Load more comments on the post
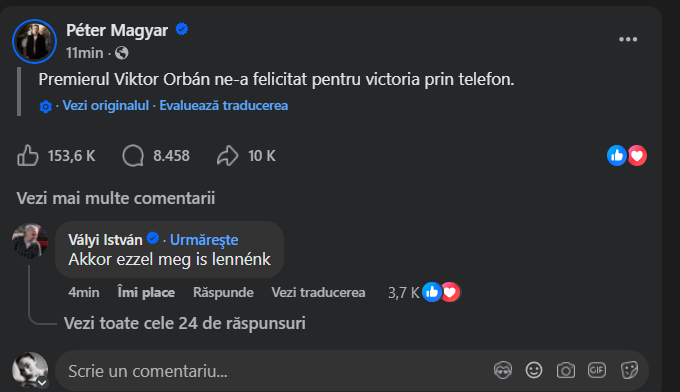The image size is (680, 392). click(116, 198)
